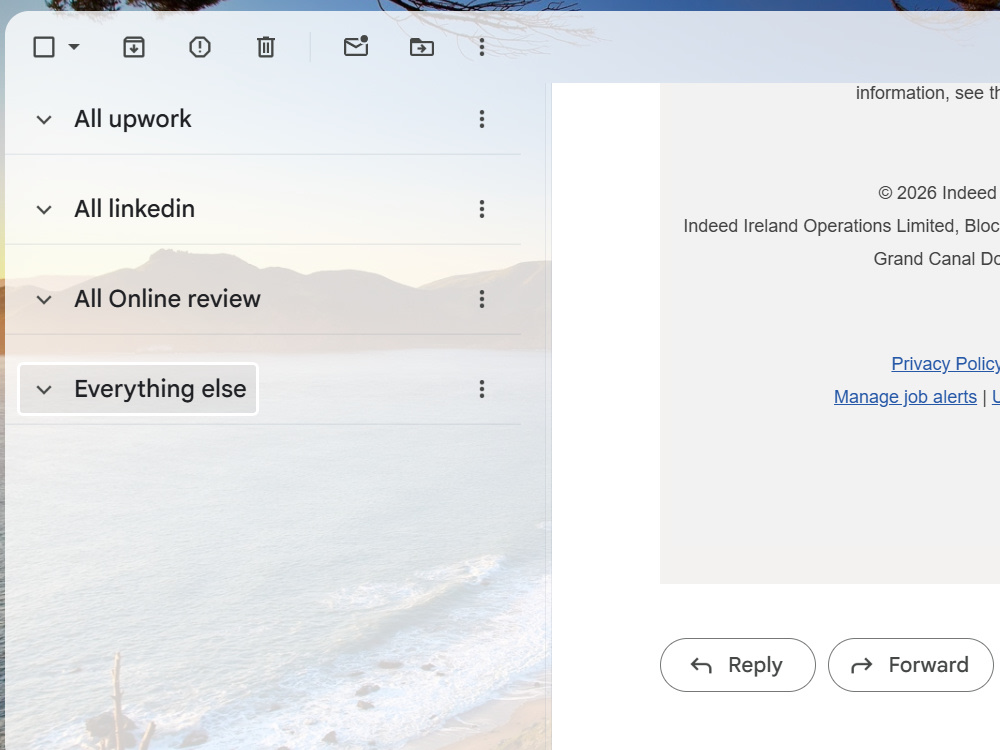Click the Mark as unread envelope icon
The width and height of the screenshot is (1000, 750).
(356, 46)
